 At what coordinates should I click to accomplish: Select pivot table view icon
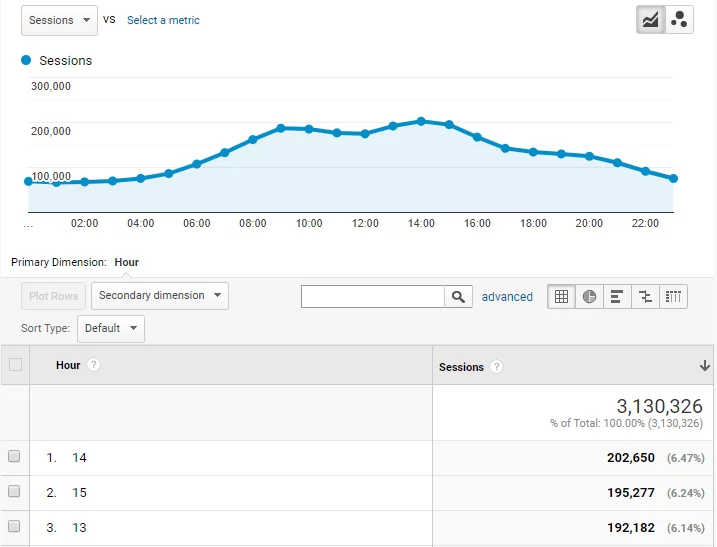[673, 296]
